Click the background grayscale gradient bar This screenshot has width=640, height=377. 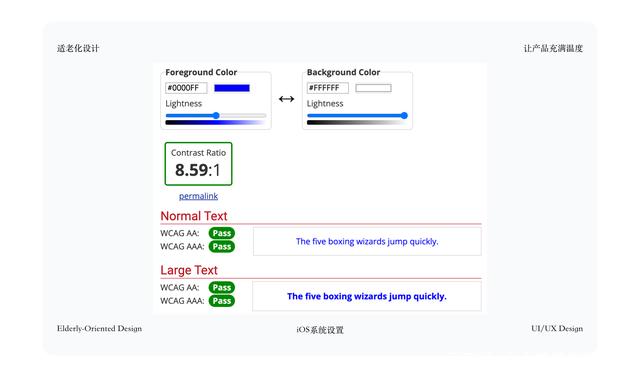coord(357,122)
